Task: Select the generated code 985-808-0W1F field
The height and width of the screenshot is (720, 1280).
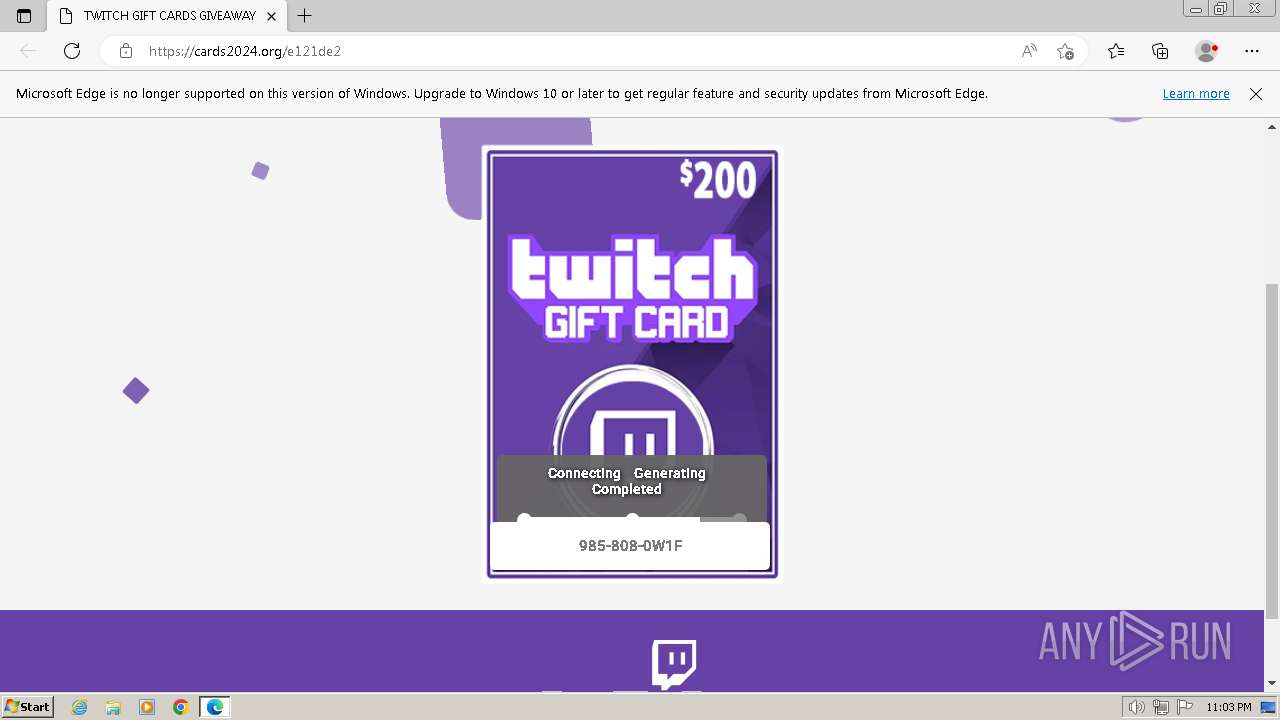Action: click(x=630, y=546)
